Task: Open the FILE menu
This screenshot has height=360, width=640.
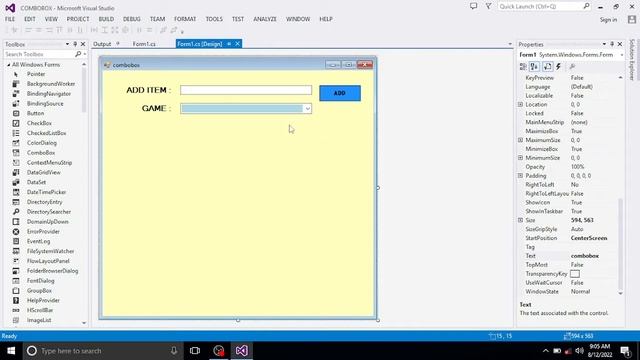Action: tap(10, 19)
